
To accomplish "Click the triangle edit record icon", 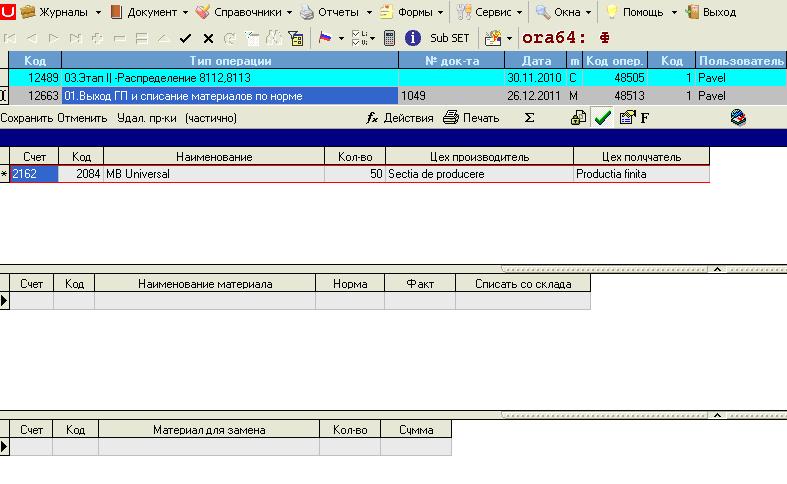I will tap(164, 38).
